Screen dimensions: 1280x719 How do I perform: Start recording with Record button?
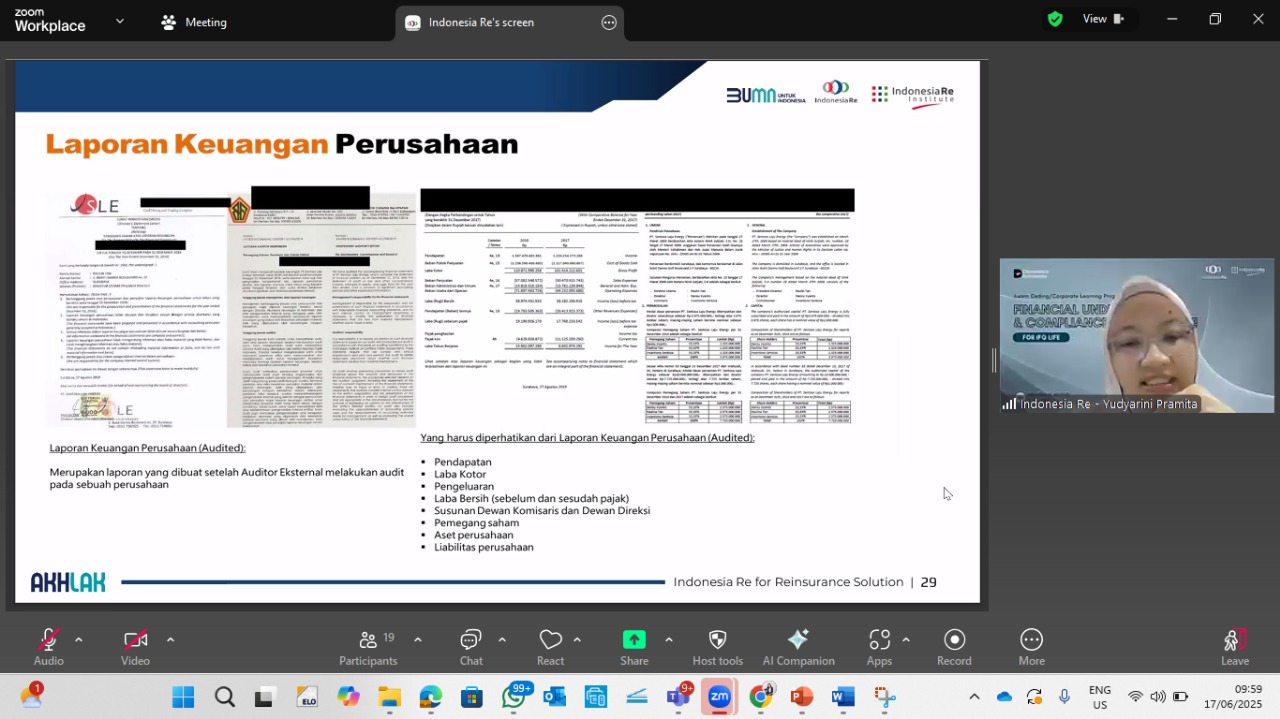954,646
